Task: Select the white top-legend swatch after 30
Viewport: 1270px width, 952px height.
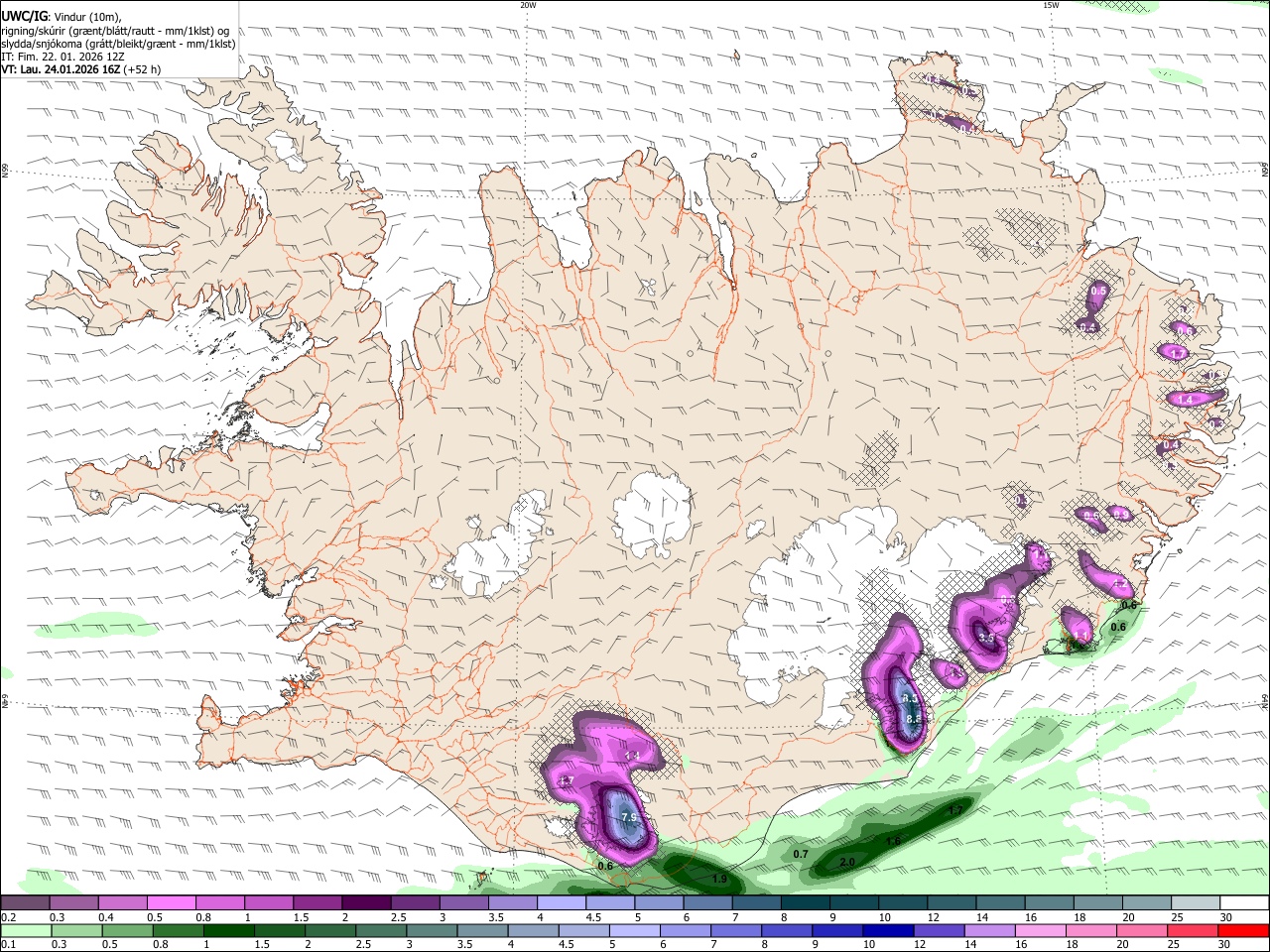Action: [1244, 902]
